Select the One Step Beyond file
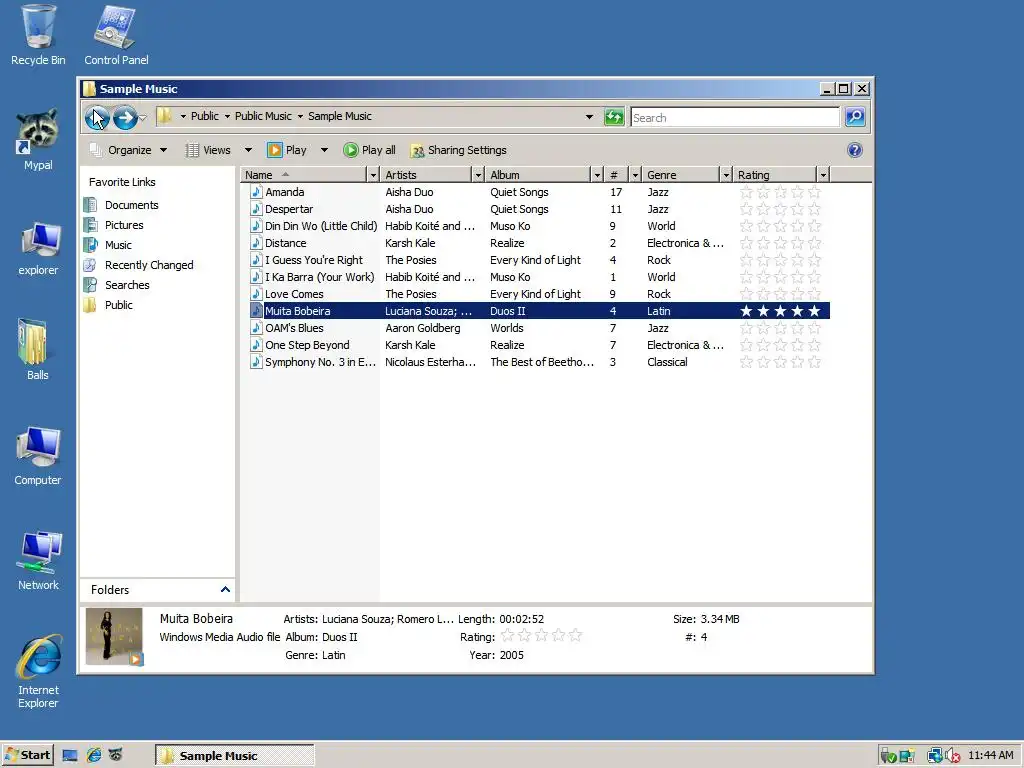This screenshot has width=1024, height=768. [x=307, y=345]
